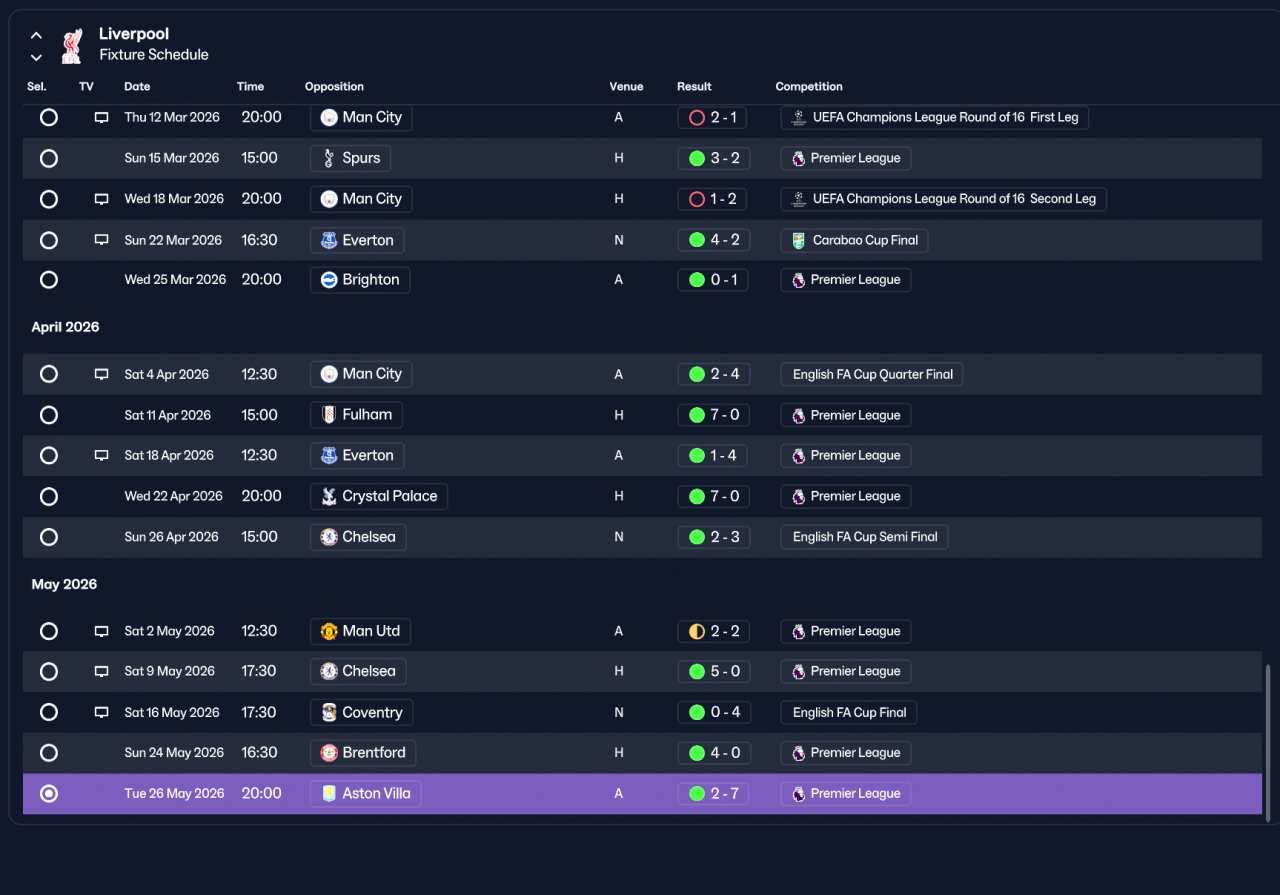Click the Spurs club badge
This screenshot has height=895, width=1280.
(x=329, y=158)
